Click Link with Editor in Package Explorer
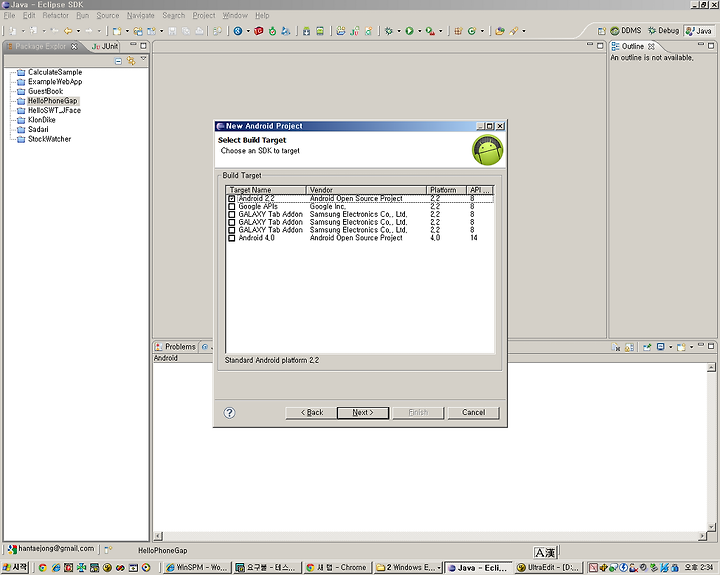This screenshot has width=720, height=575. [131, 61]
